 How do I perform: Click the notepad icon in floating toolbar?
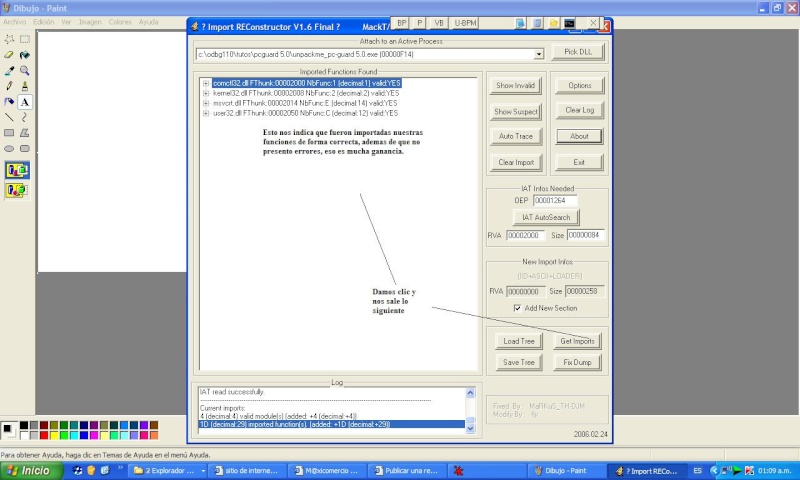(x=537, y=23)
